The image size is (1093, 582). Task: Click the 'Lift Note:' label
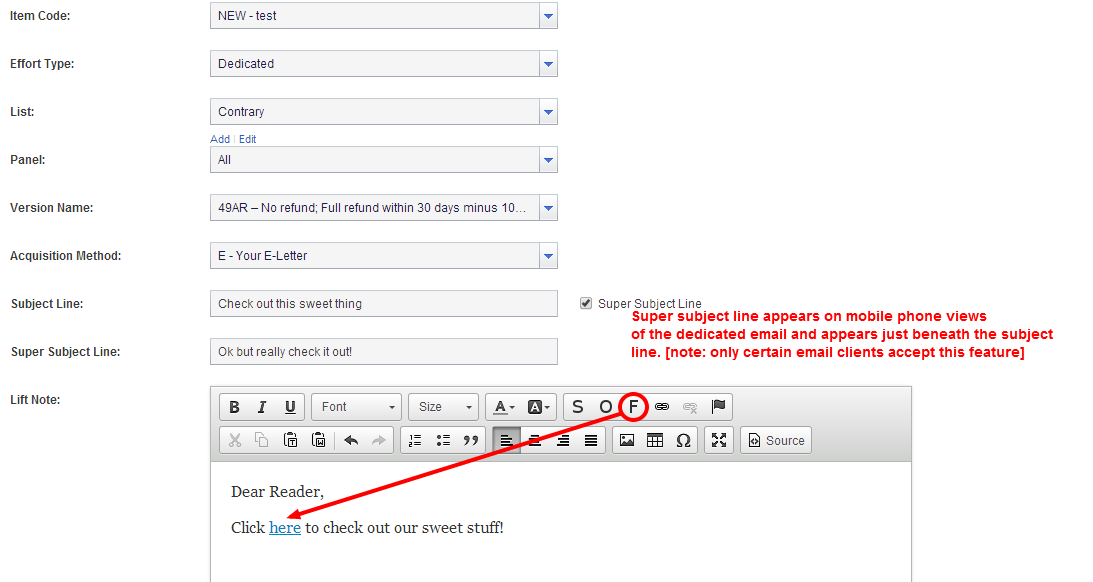coord(35,400)
